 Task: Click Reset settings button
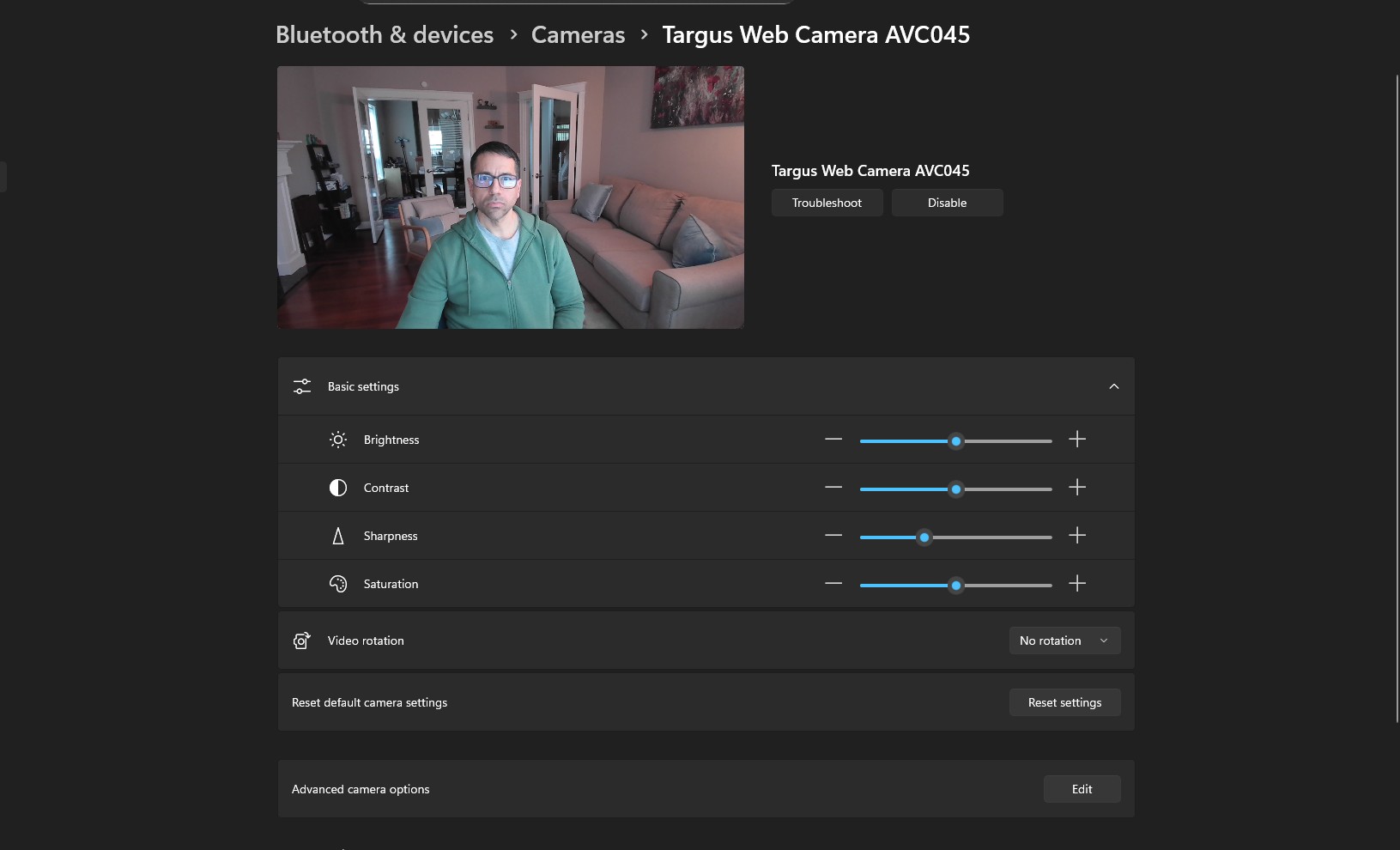(x=1064, y=702)
